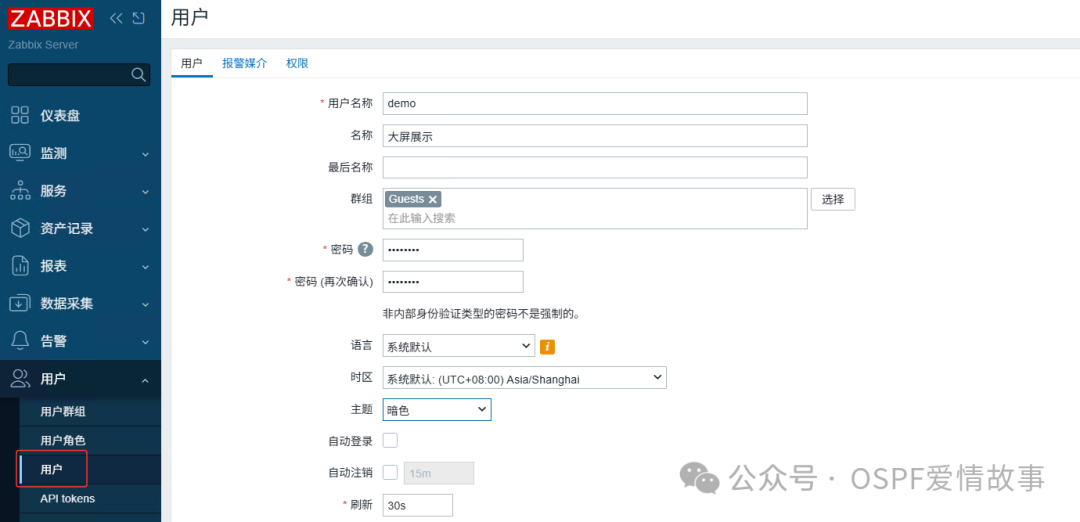Enable the 自动登录 checkbox
1080x522 pixels.
coord(390,440)
